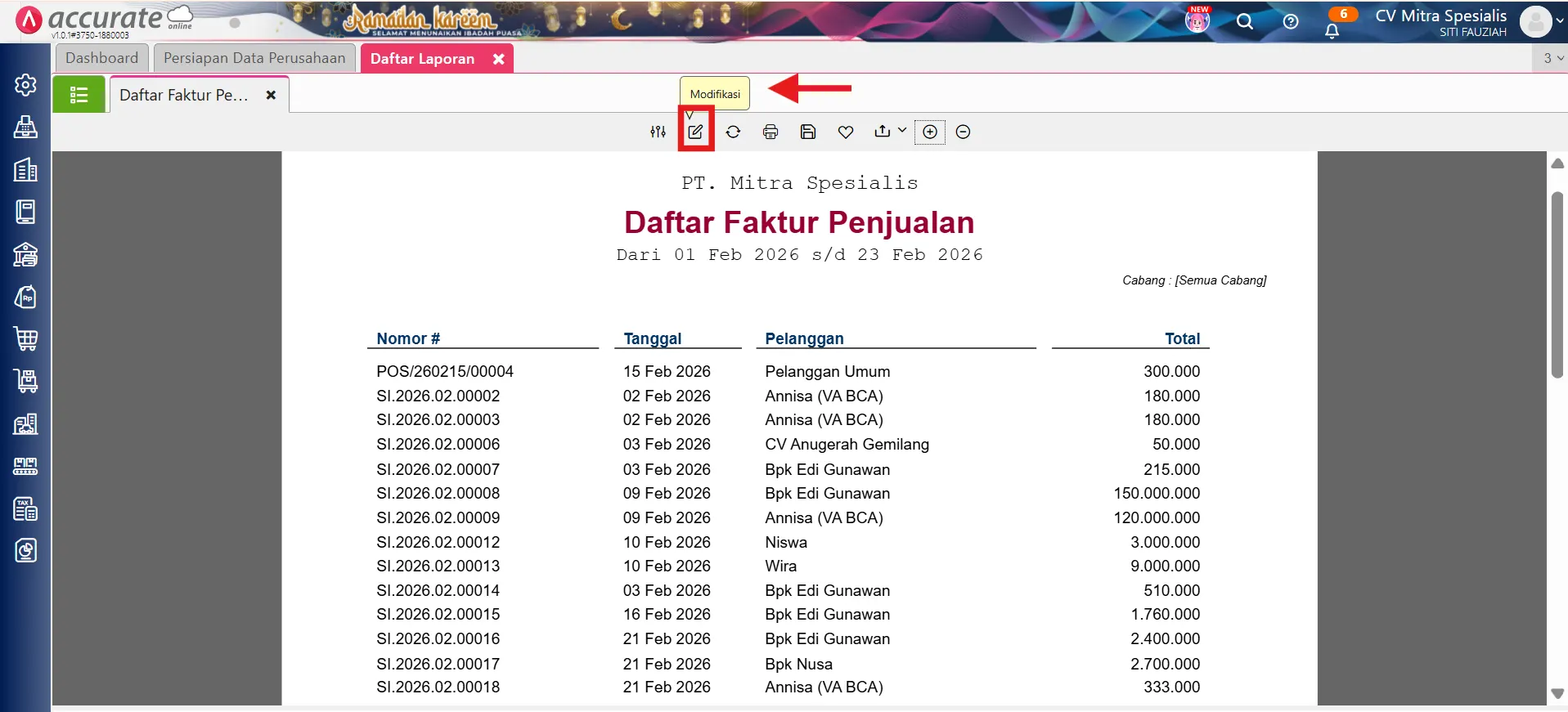Expand the open tabs counter dropdown showing 3
Screen dimensions: 1568x712
coord(1552,58)
